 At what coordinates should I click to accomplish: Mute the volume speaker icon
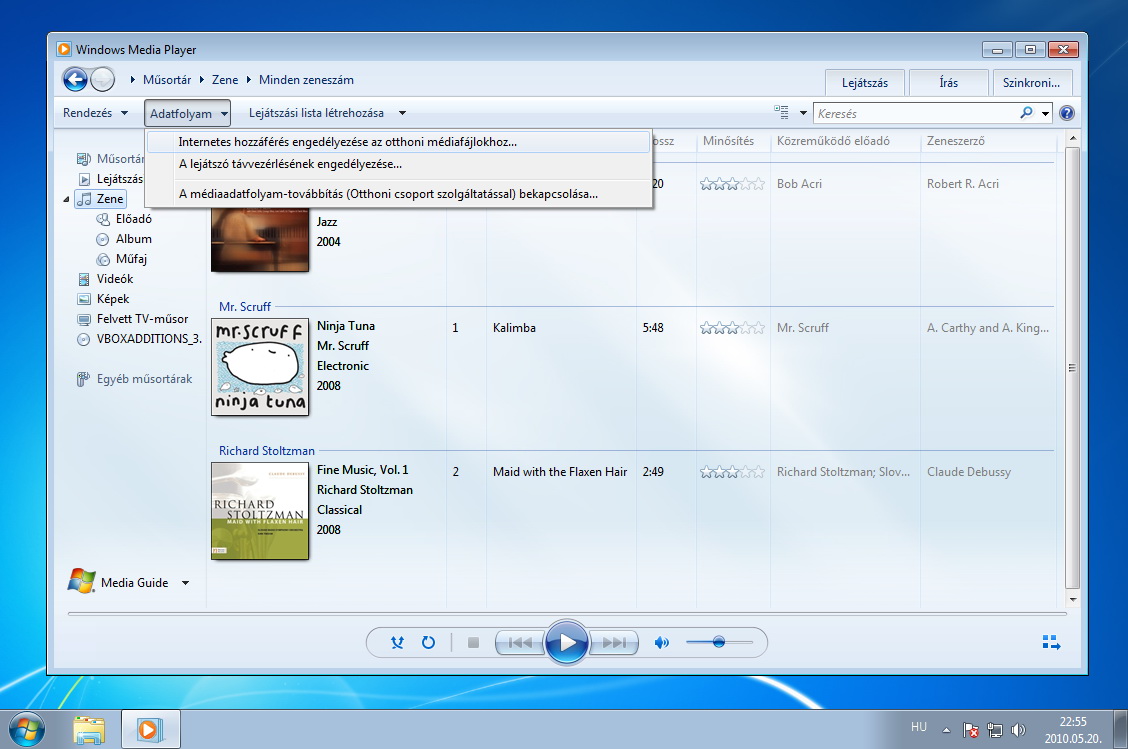(661, 643)
